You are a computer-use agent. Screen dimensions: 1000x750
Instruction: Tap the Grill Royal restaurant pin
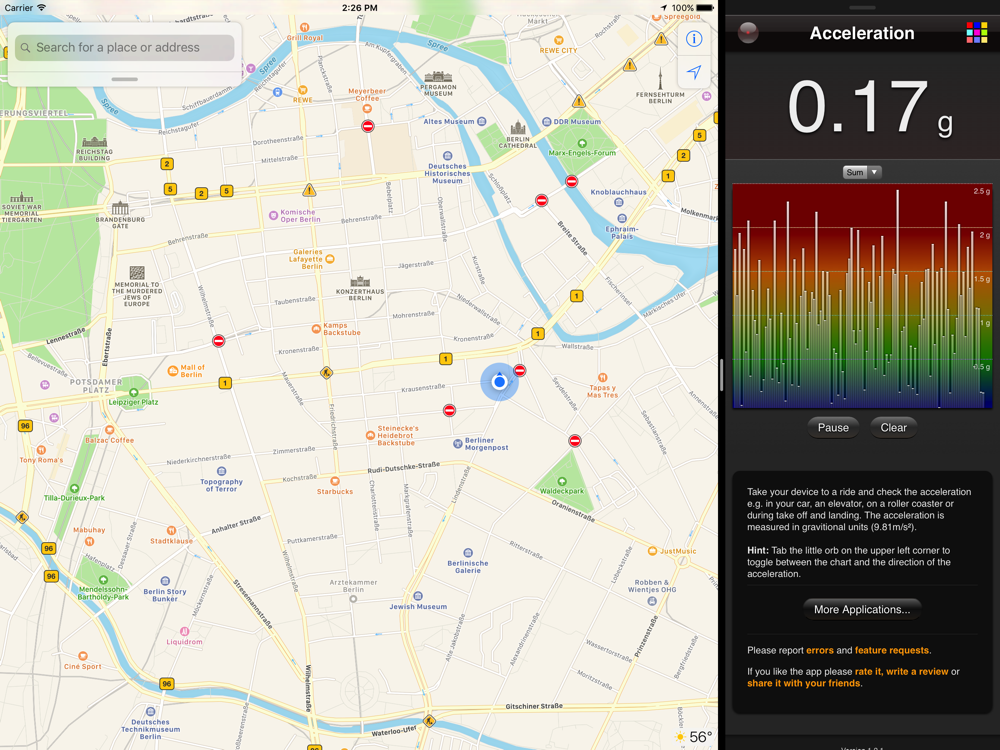tap(305, 27)
